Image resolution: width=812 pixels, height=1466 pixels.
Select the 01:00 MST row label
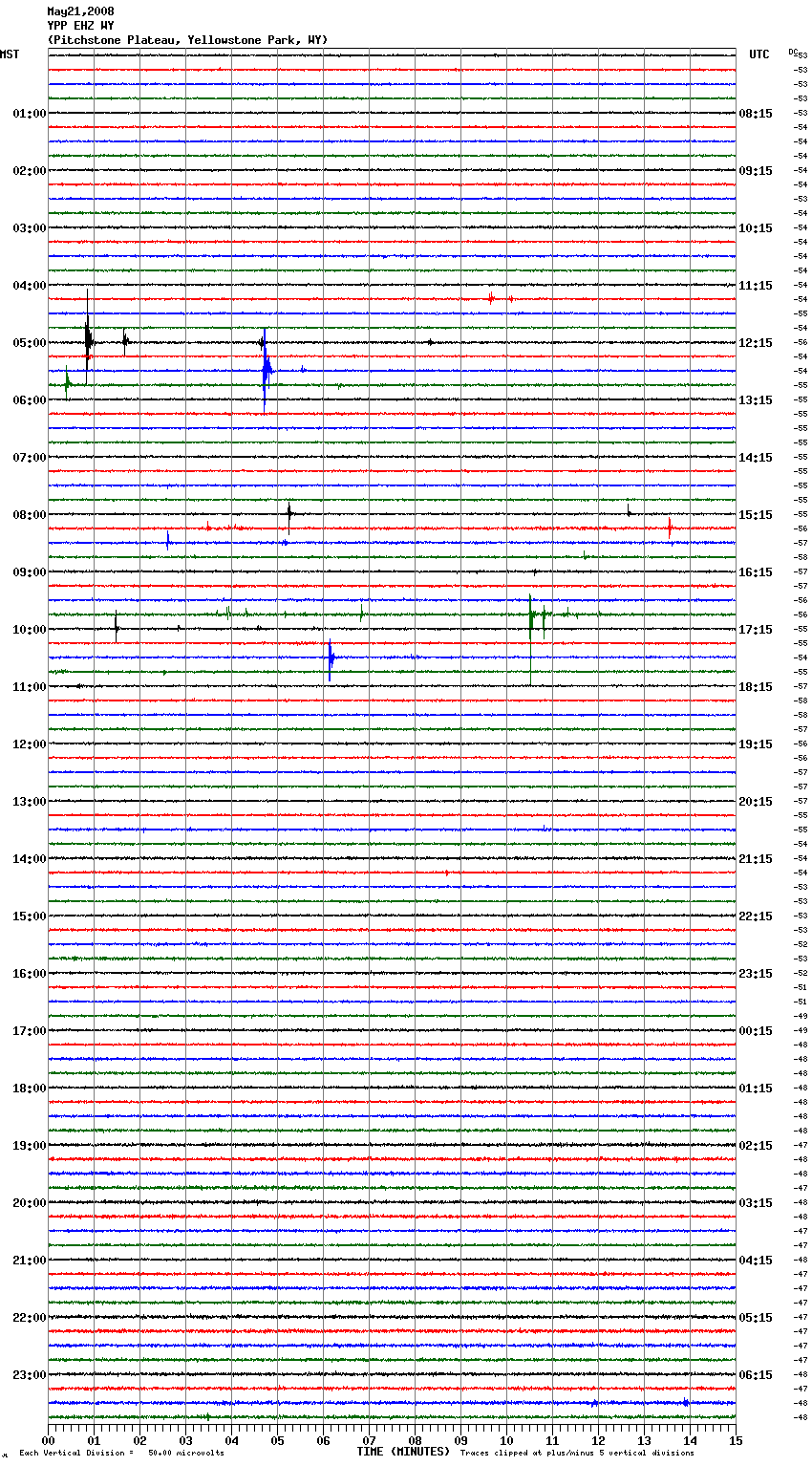tap(29, 114)
